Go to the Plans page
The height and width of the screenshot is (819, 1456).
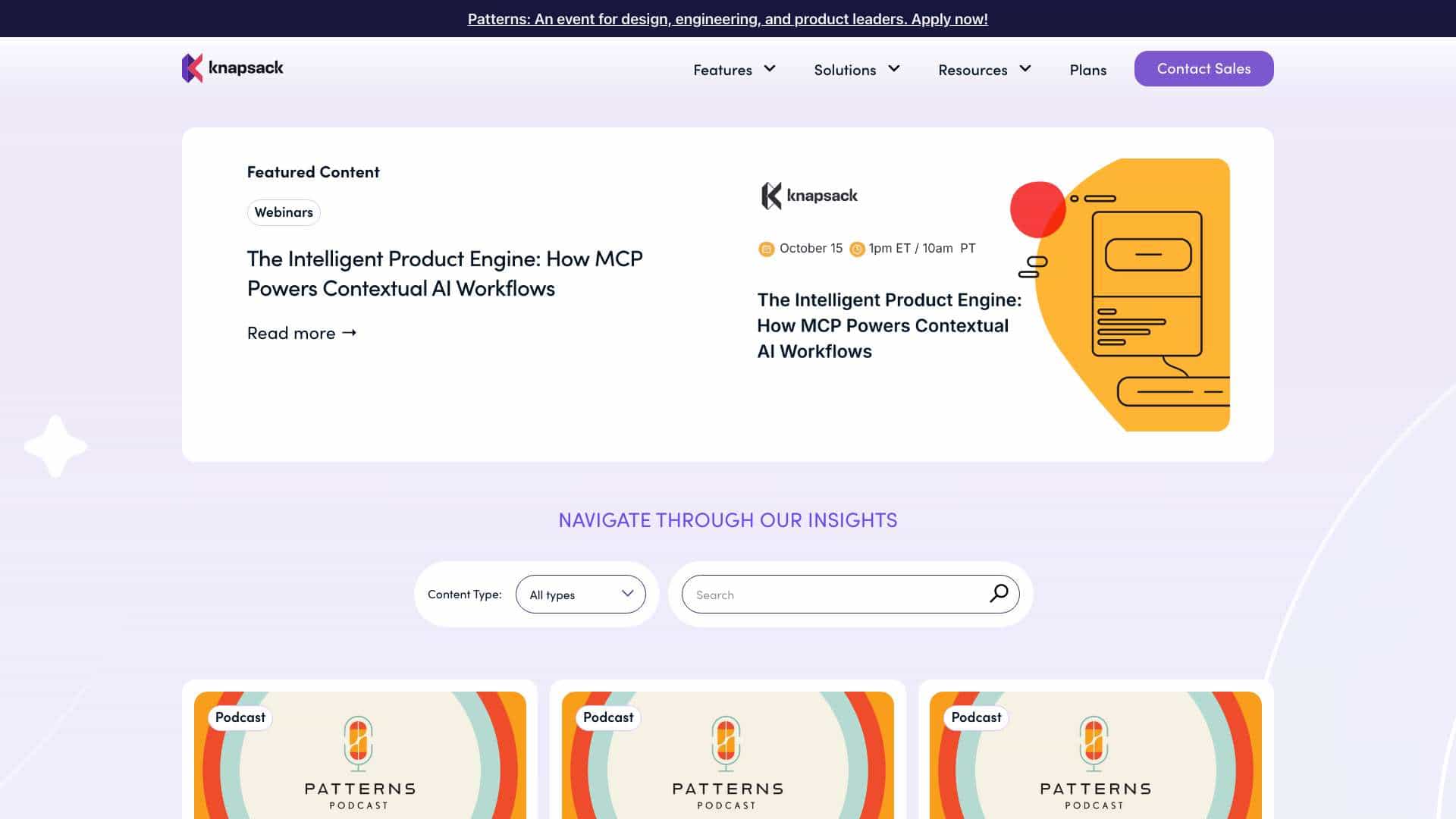(x=1088, y=70)
